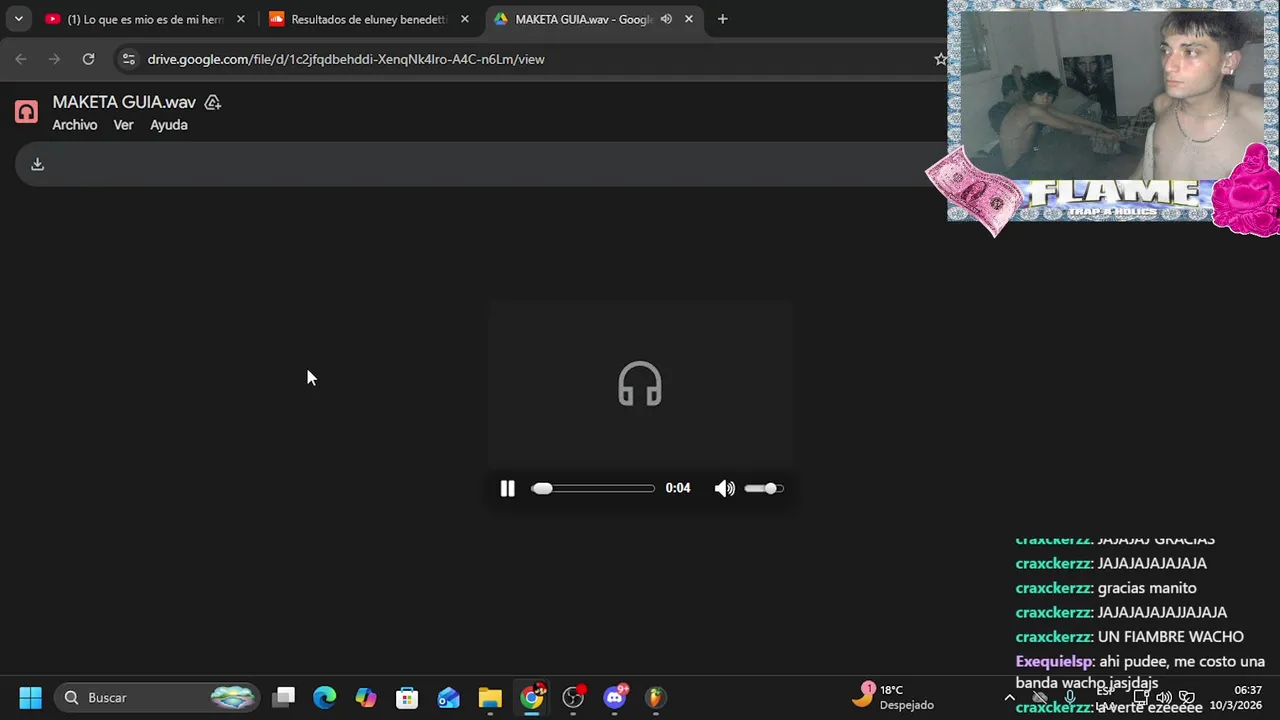Open FL Studio from the taskbar

pos(655,697)
